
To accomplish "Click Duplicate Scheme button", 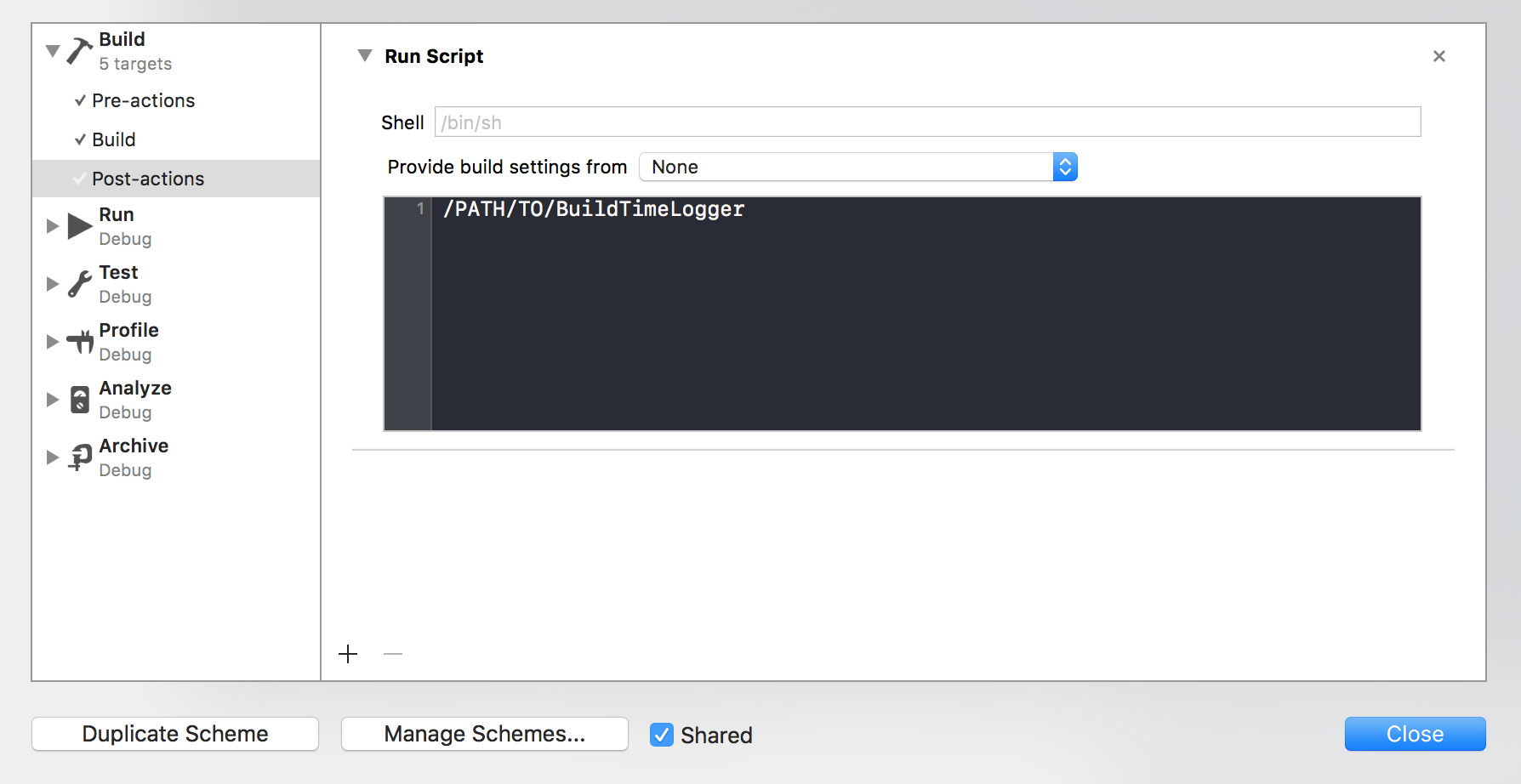I will (x=175, y=734).
